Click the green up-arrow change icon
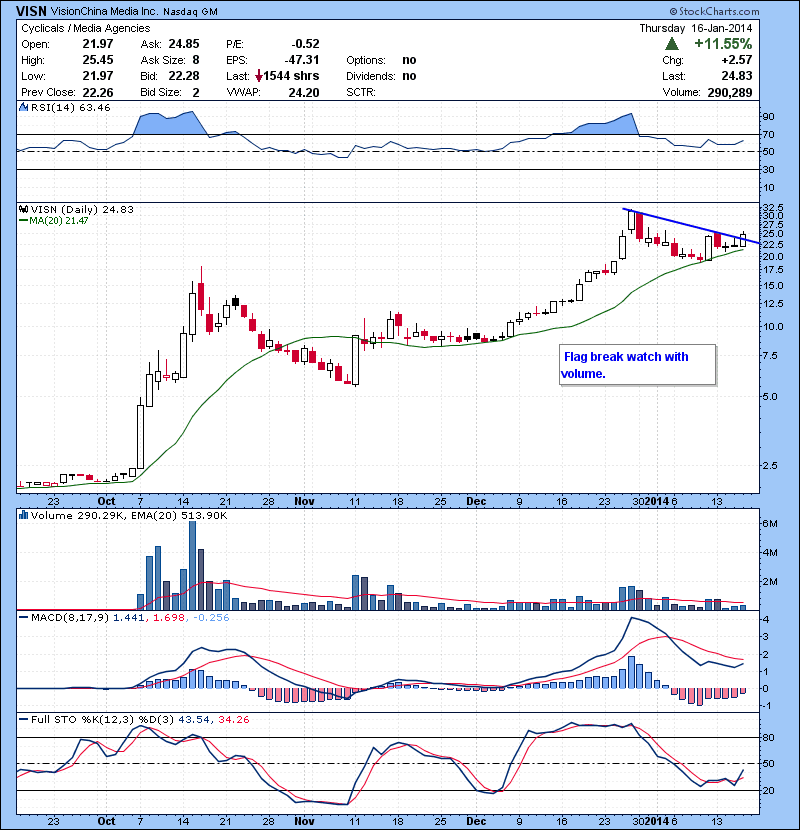 point(671,43)
